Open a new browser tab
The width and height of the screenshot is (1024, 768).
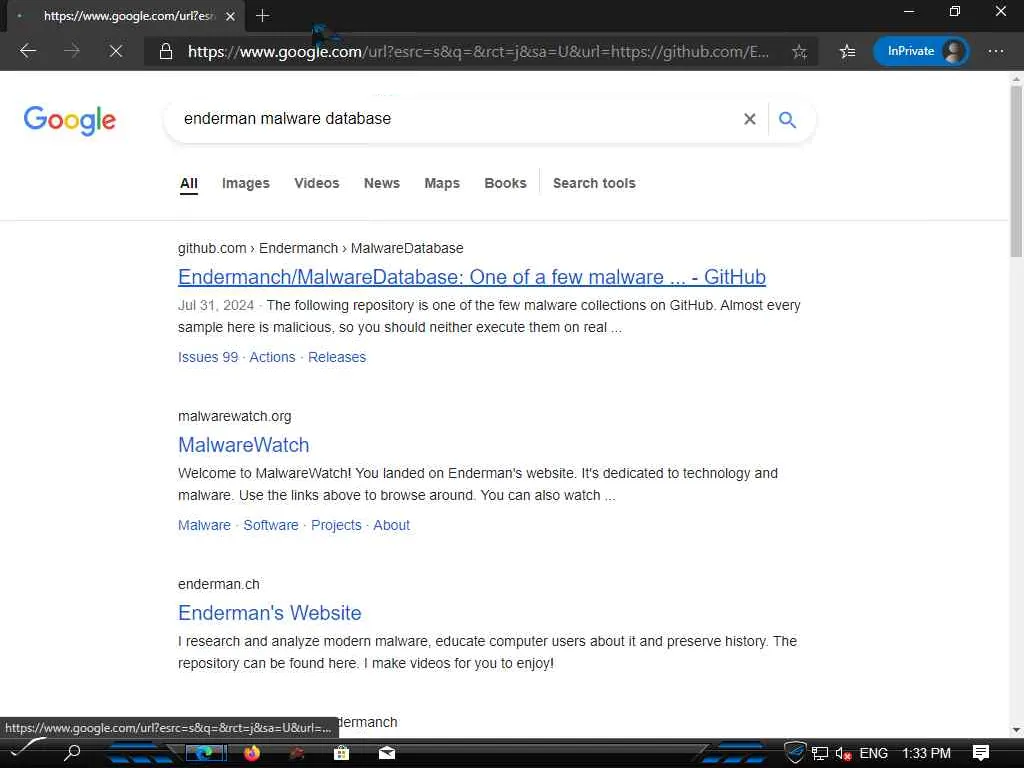[263, 16]
